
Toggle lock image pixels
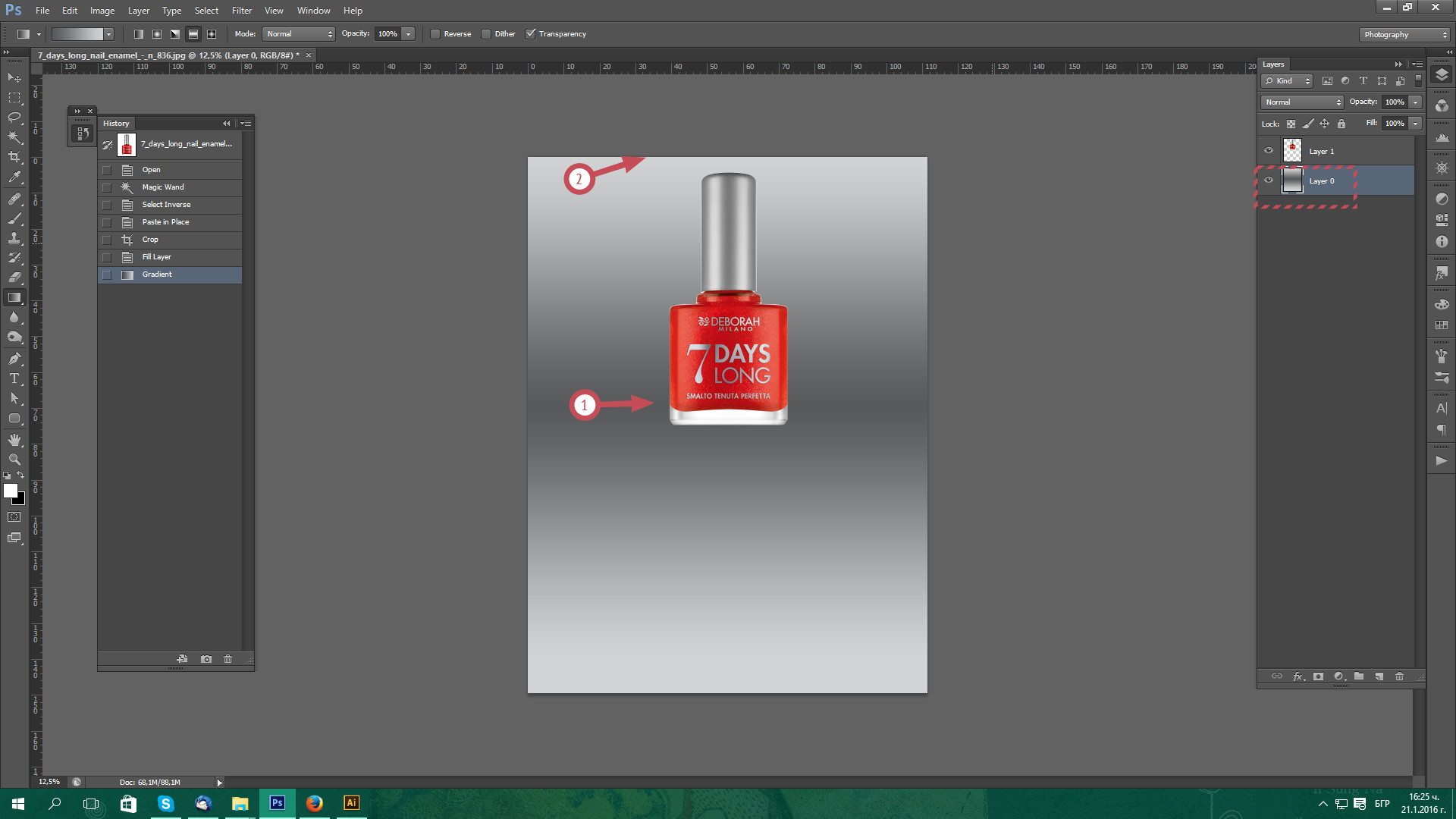point(1307,124)
